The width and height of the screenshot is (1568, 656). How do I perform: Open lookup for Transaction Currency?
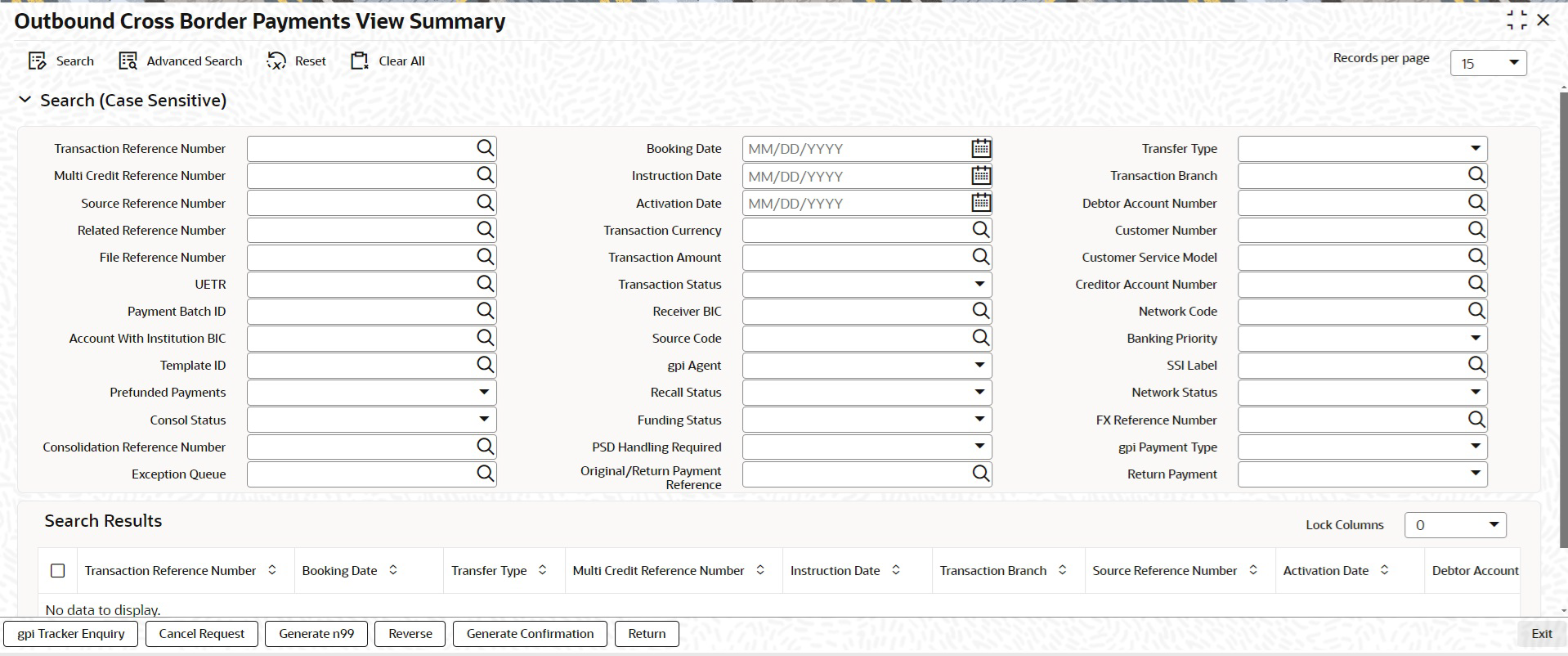coord(981,230)
